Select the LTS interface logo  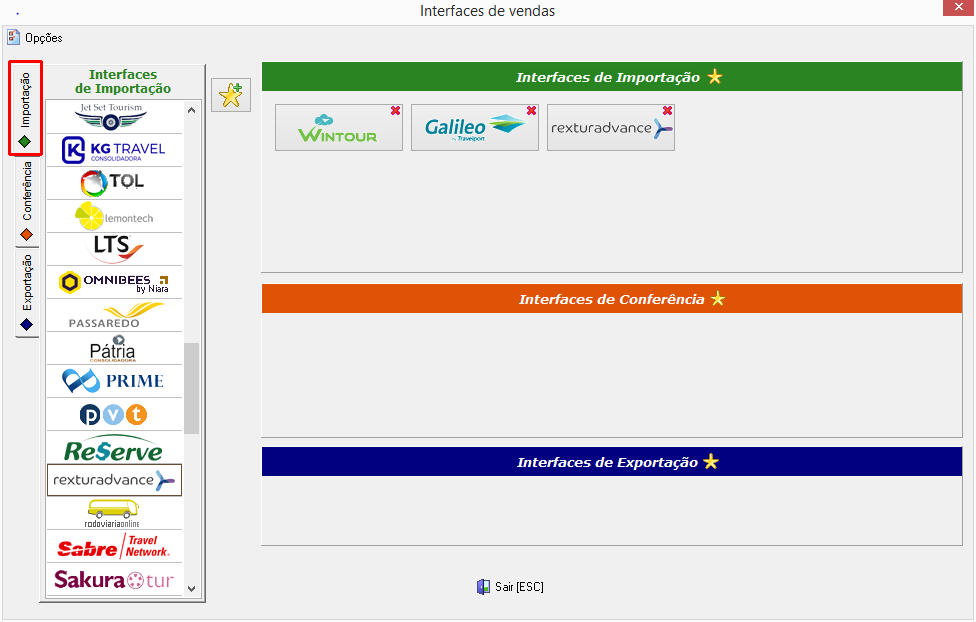tap(115, 249)
